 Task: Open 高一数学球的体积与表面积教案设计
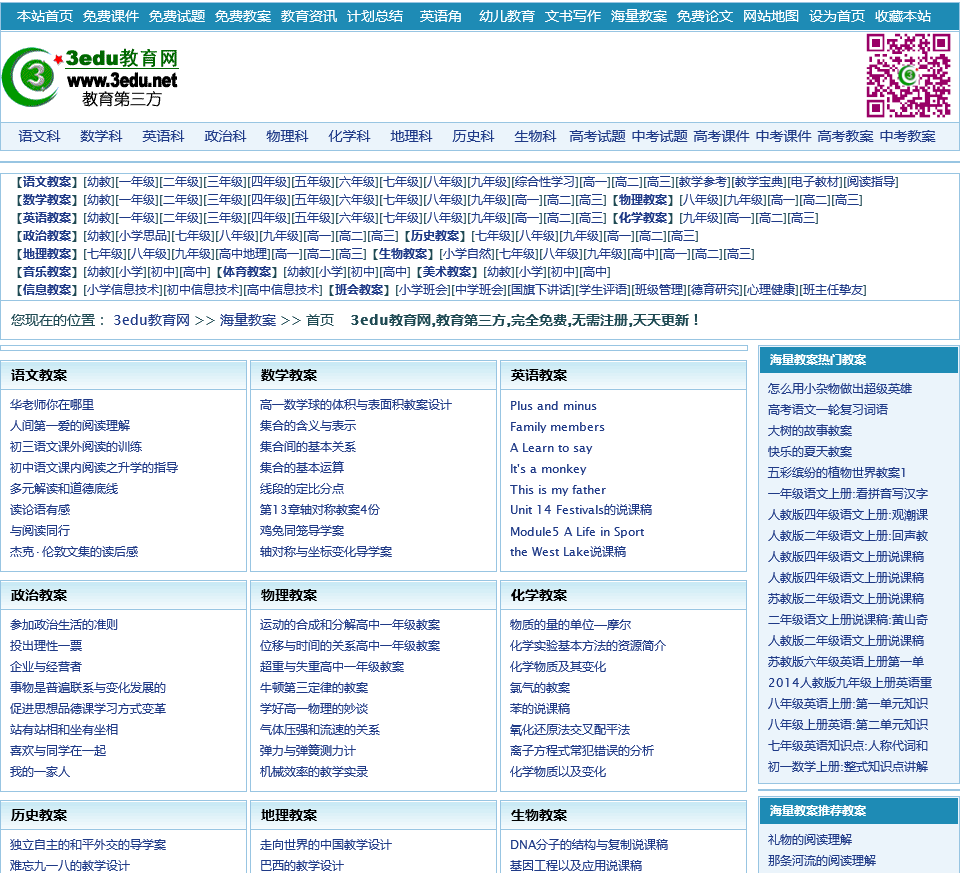coord(356,405)
